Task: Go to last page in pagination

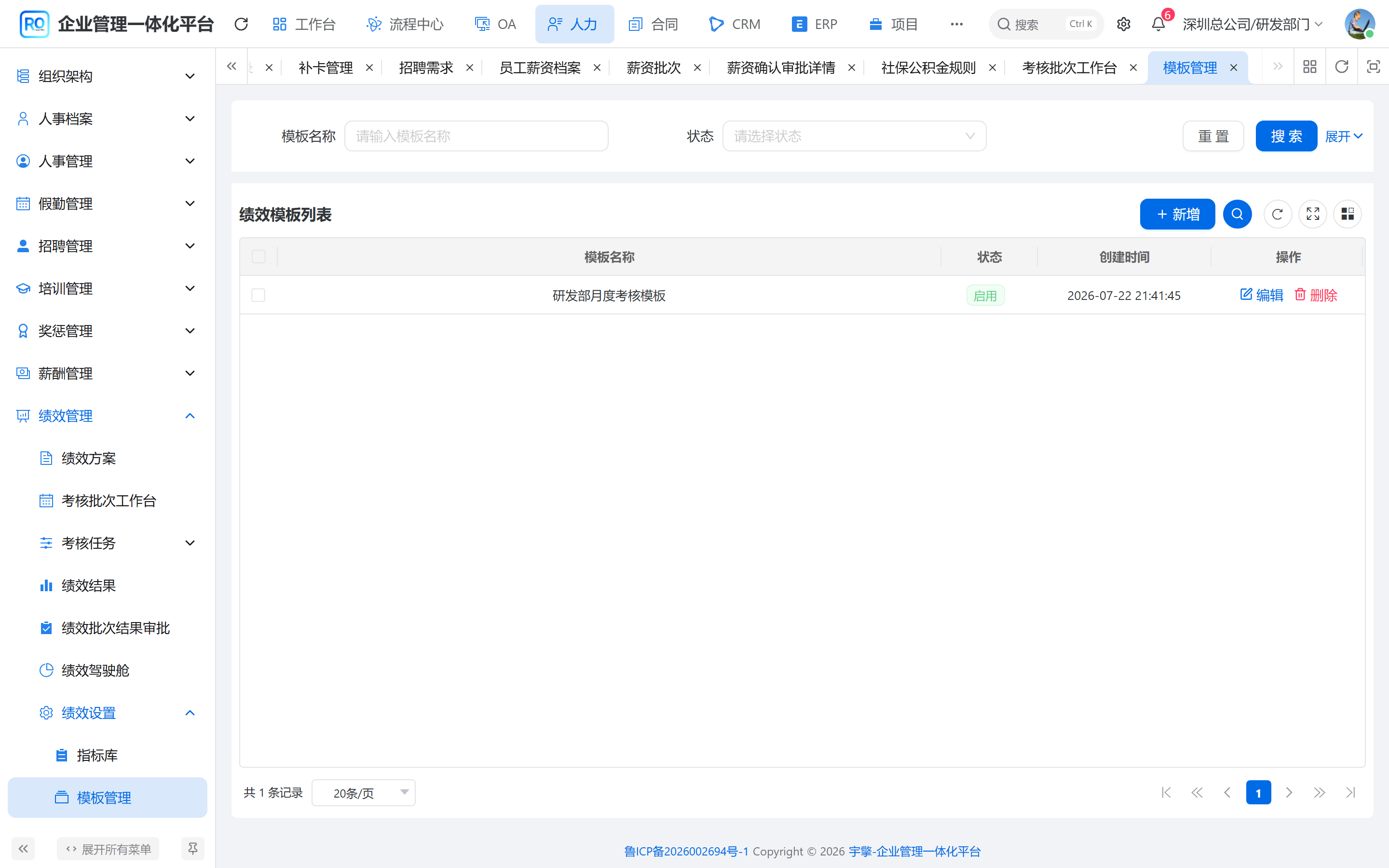Action: (x=1350, y=793)
